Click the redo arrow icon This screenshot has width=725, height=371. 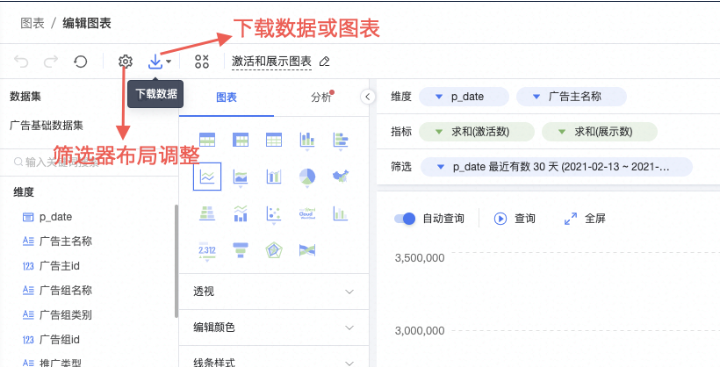click(51, 62)
